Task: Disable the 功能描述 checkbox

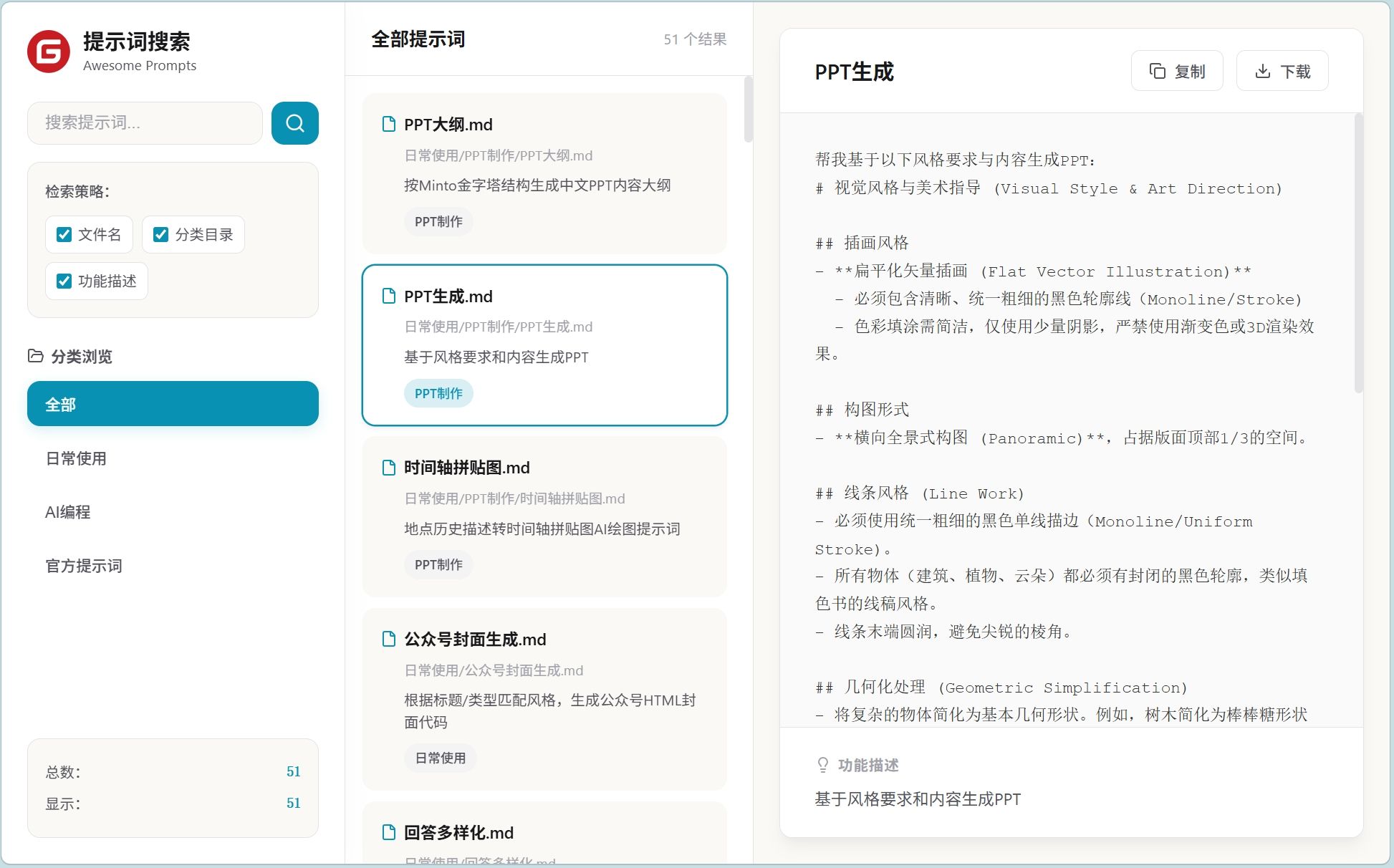Action: [64, 281]
